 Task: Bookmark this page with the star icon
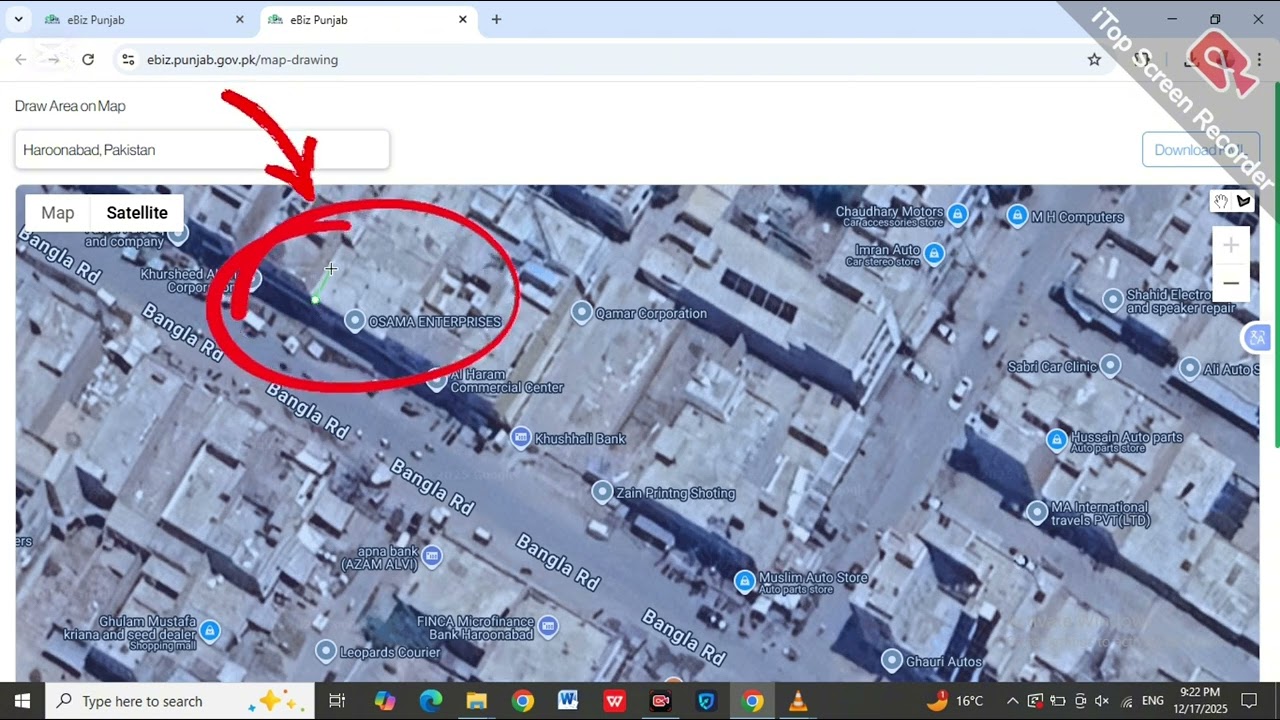point(1094,60)
